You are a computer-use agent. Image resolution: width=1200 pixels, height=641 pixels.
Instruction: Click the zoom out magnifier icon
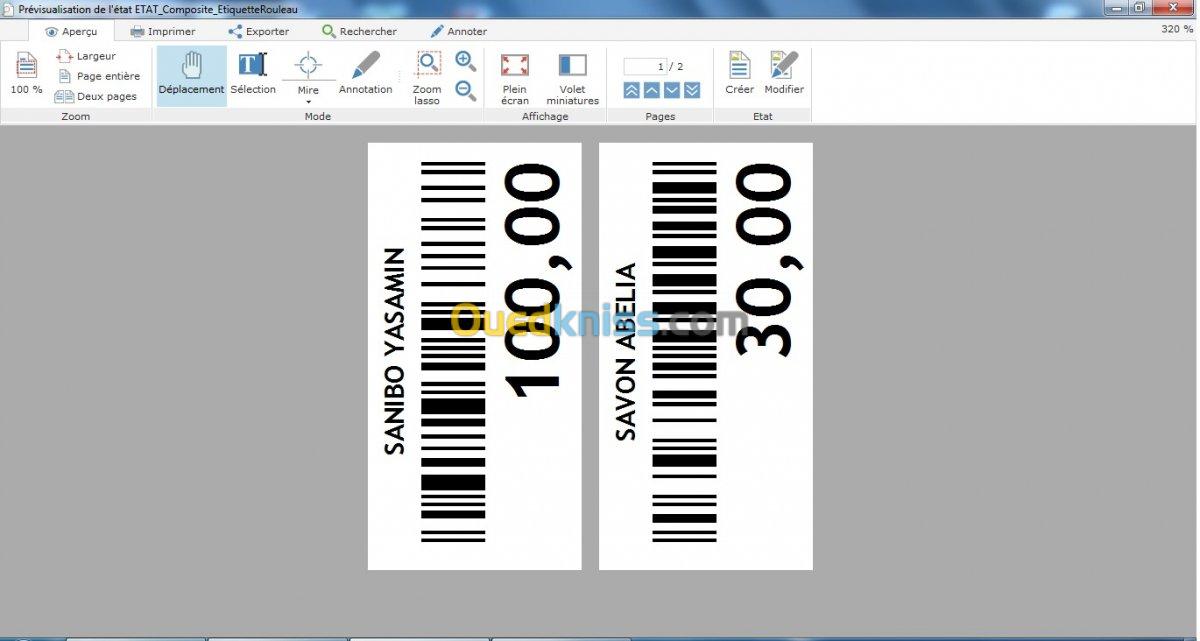point(465,91)
